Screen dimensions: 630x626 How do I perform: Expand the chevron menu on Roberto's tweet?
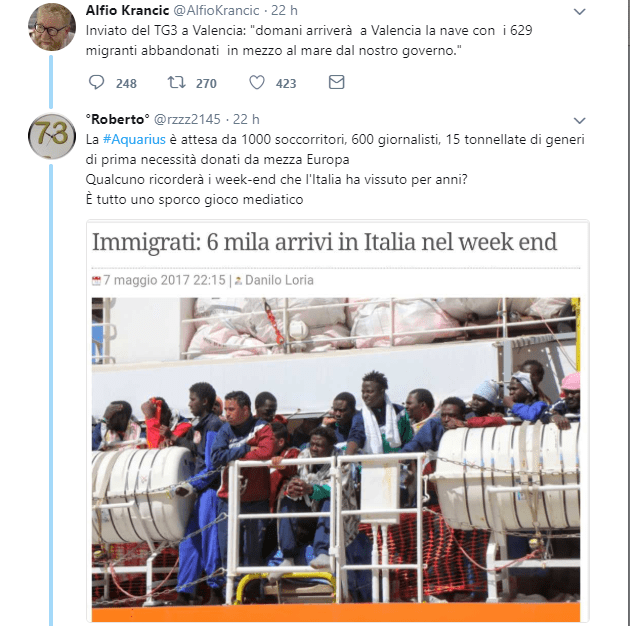[x=579, y=120]
